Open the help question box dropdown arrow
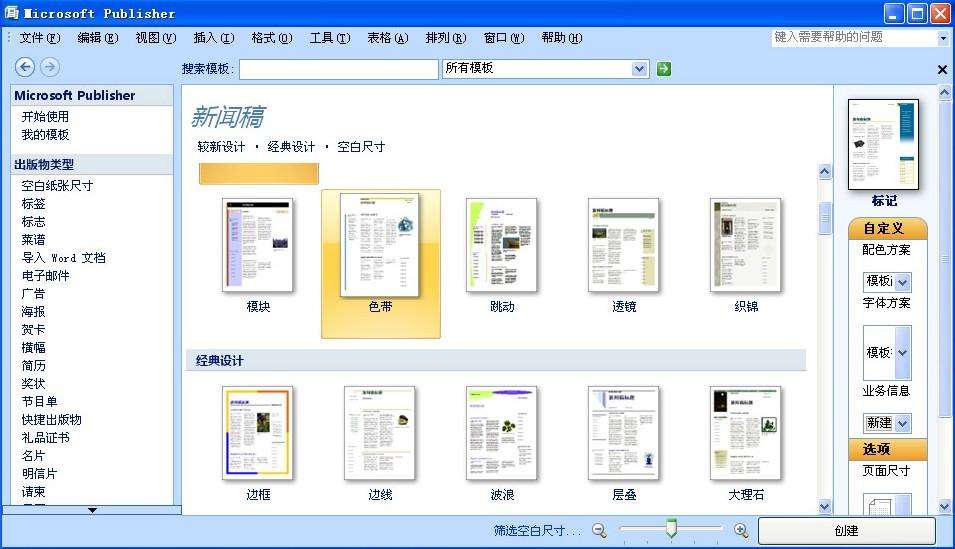 click(x=943, y=38)
